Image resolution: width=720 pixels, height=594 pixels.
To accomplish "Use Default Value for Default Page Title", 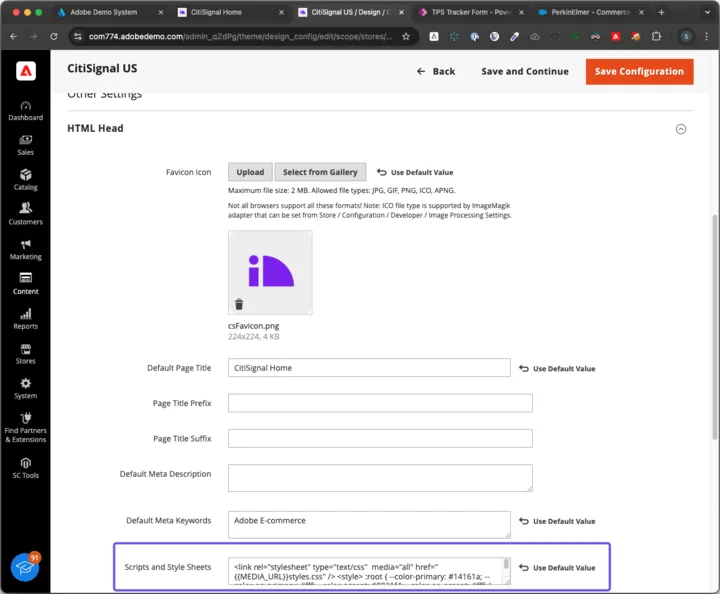I will tap(557, 369).
